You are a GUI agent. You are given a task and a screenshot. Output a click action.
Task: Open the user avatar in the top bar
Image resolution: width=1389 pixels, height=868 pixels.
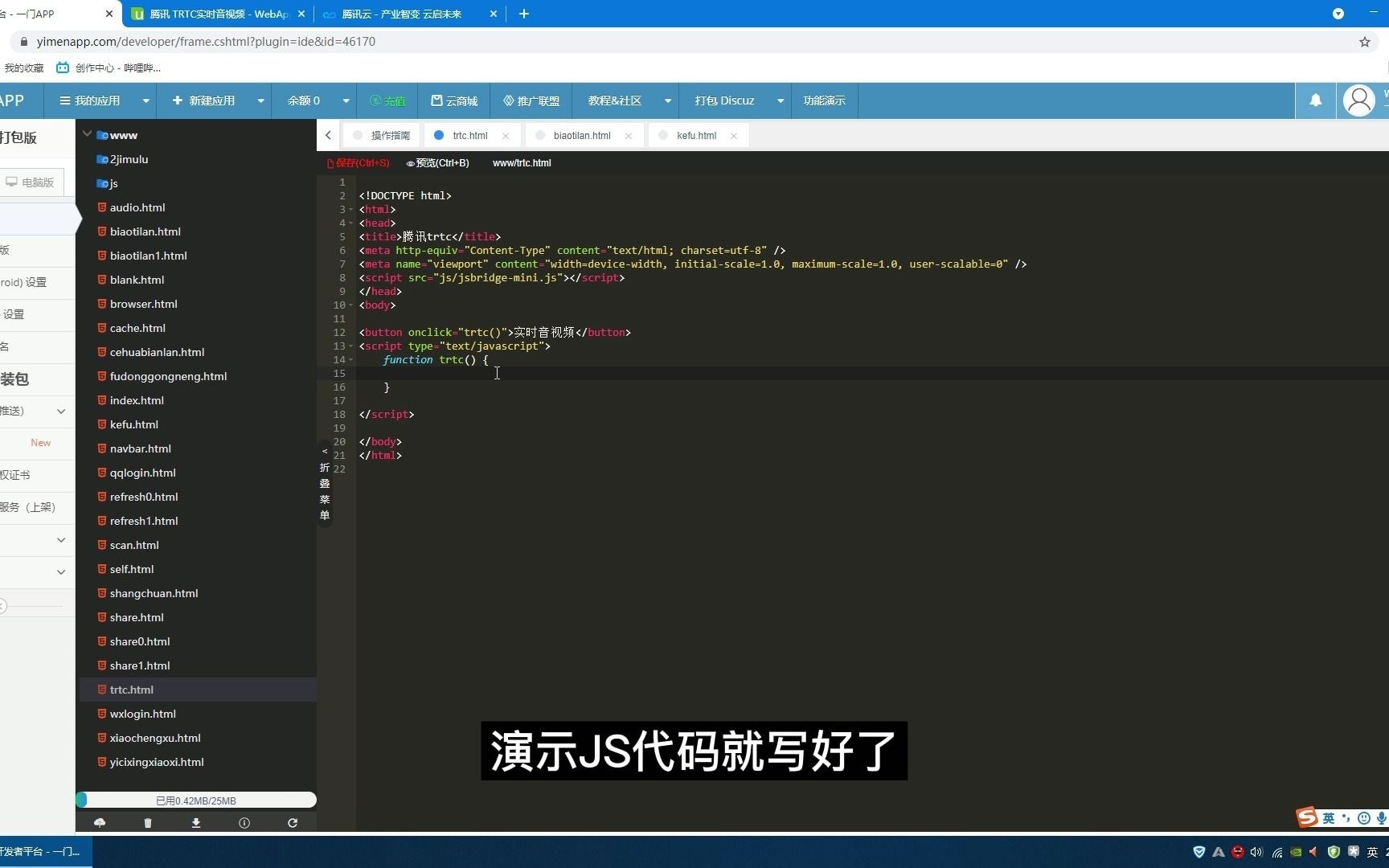coord(1359,100)
